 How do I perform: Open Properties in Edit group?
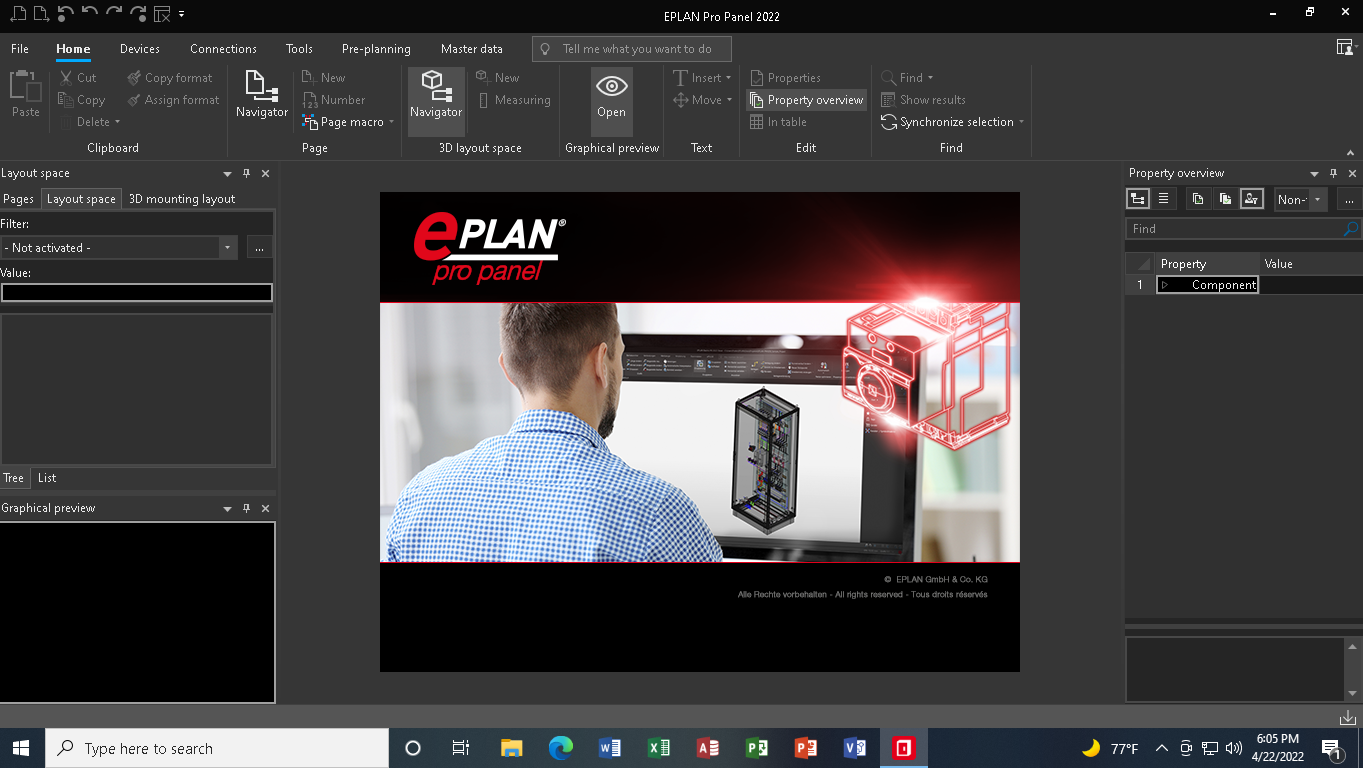click(785, 78)
